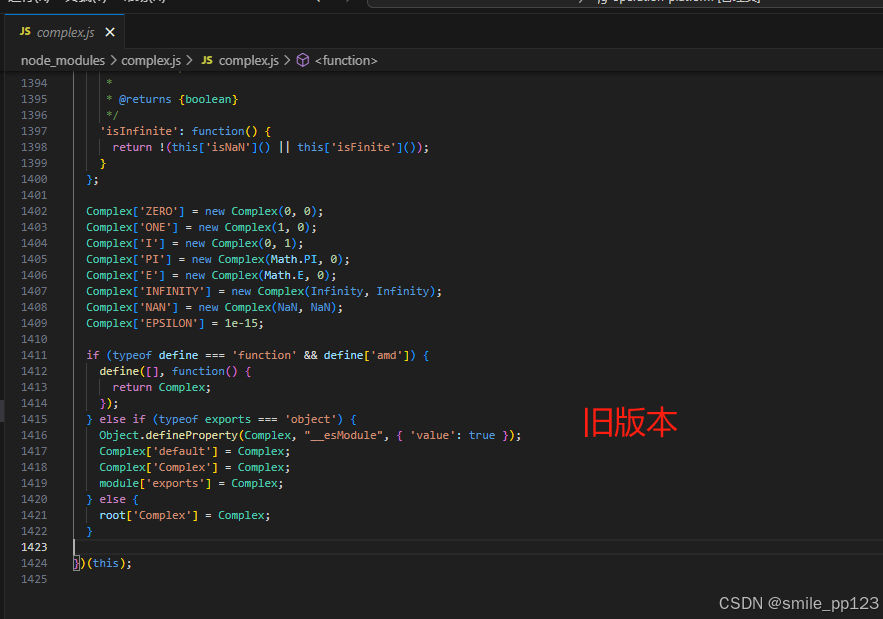This screenshot has height=619, width=883.
Task: Click 'if (typeof define' condition line
Action: tap(257, 355)
